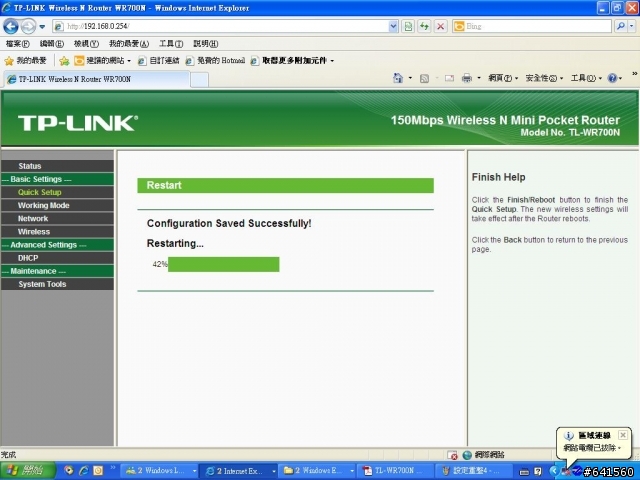
Task: Open the search provider dropdown arrow
Action: pos(631,27)
